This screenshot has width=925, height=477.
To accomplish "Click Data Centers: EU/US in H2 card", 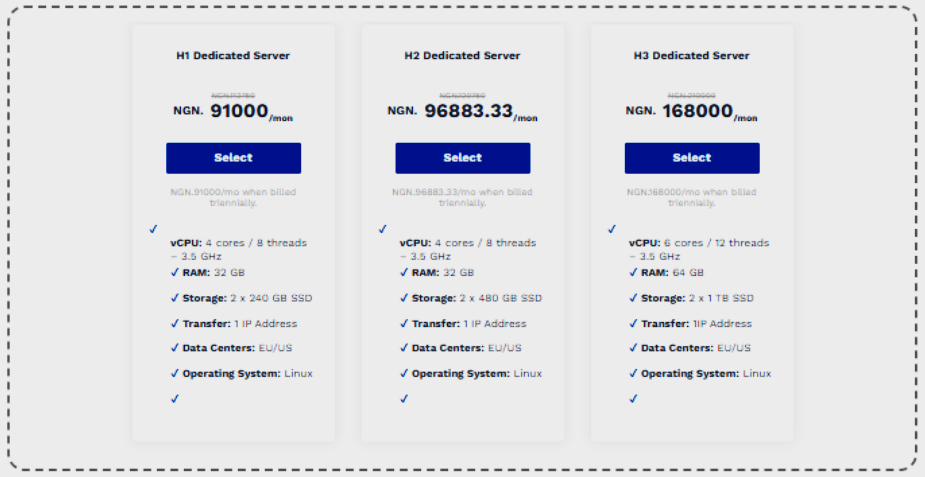I will [x=467, y=348].
